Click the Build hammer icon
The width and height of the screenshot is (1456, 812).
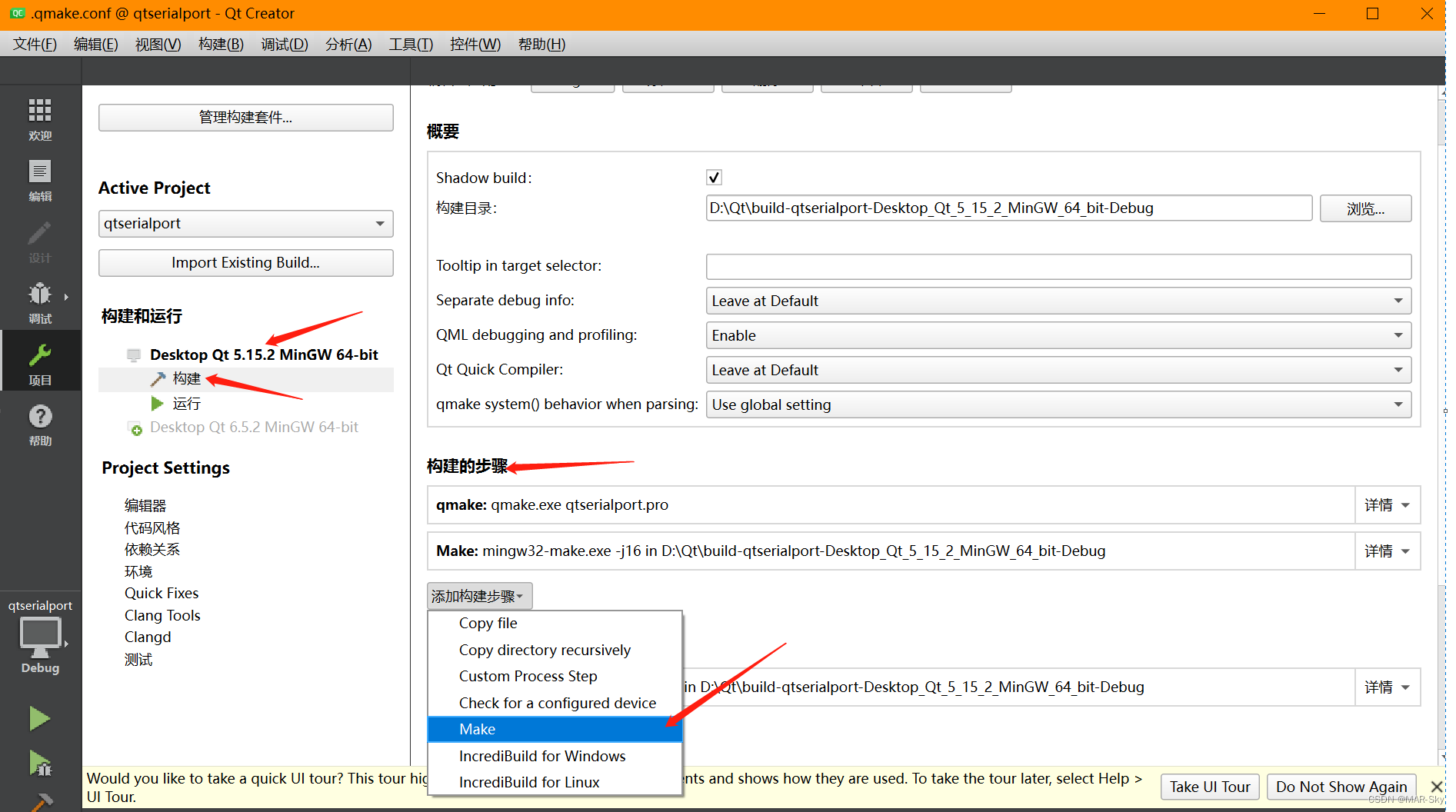coord(40,802)
